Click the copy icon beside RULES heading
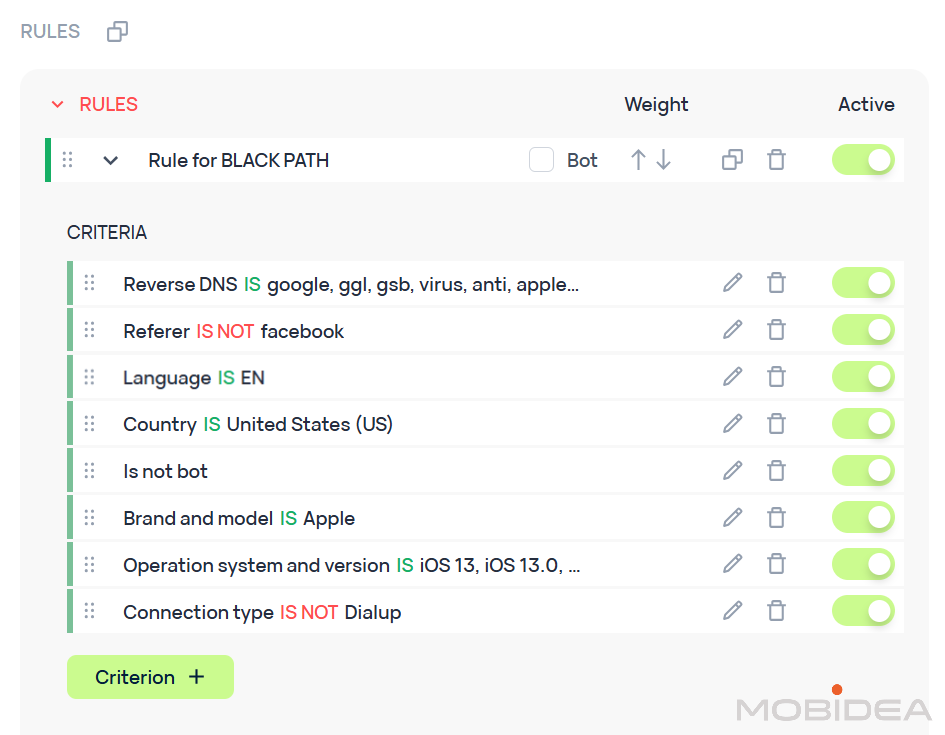The image size is (945, 735). click(x=117, y=32)
